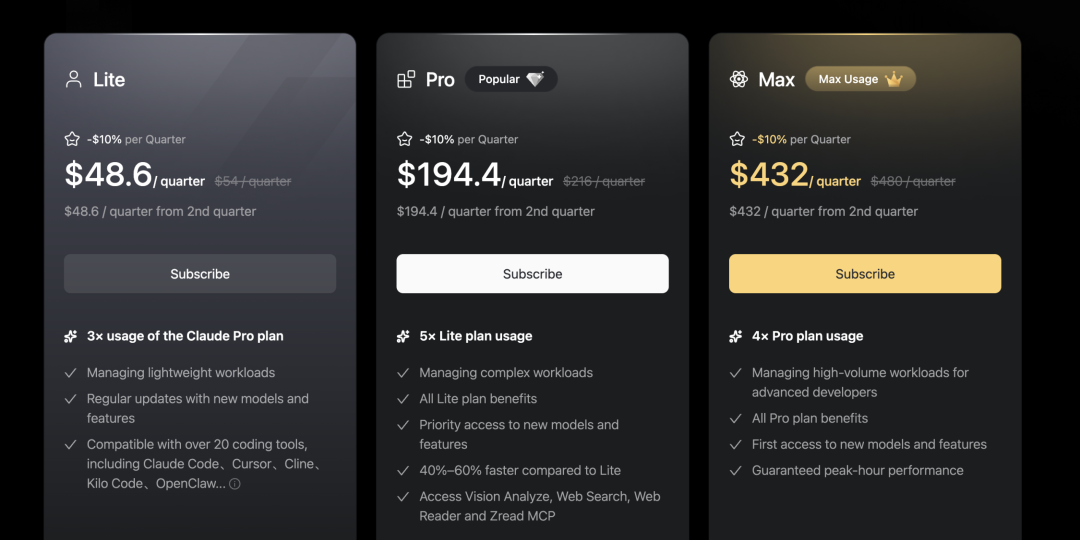Subscribe to the Lite plan
1080x540 pixels.
click(200, 274)
